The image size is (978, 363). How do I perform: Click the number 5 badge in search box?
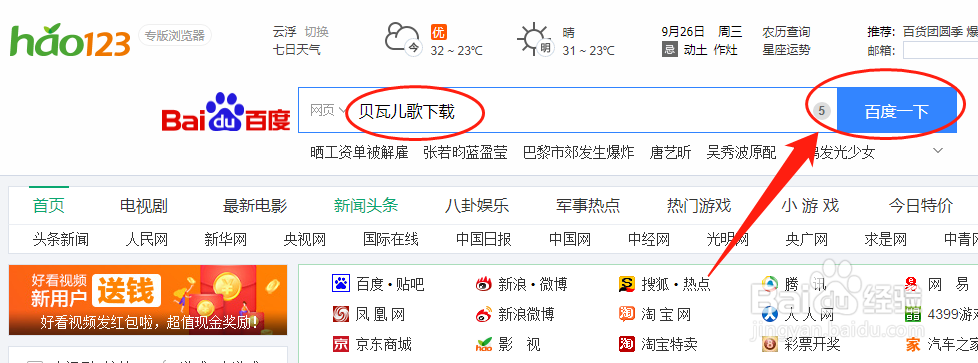(x=821, y=111)
